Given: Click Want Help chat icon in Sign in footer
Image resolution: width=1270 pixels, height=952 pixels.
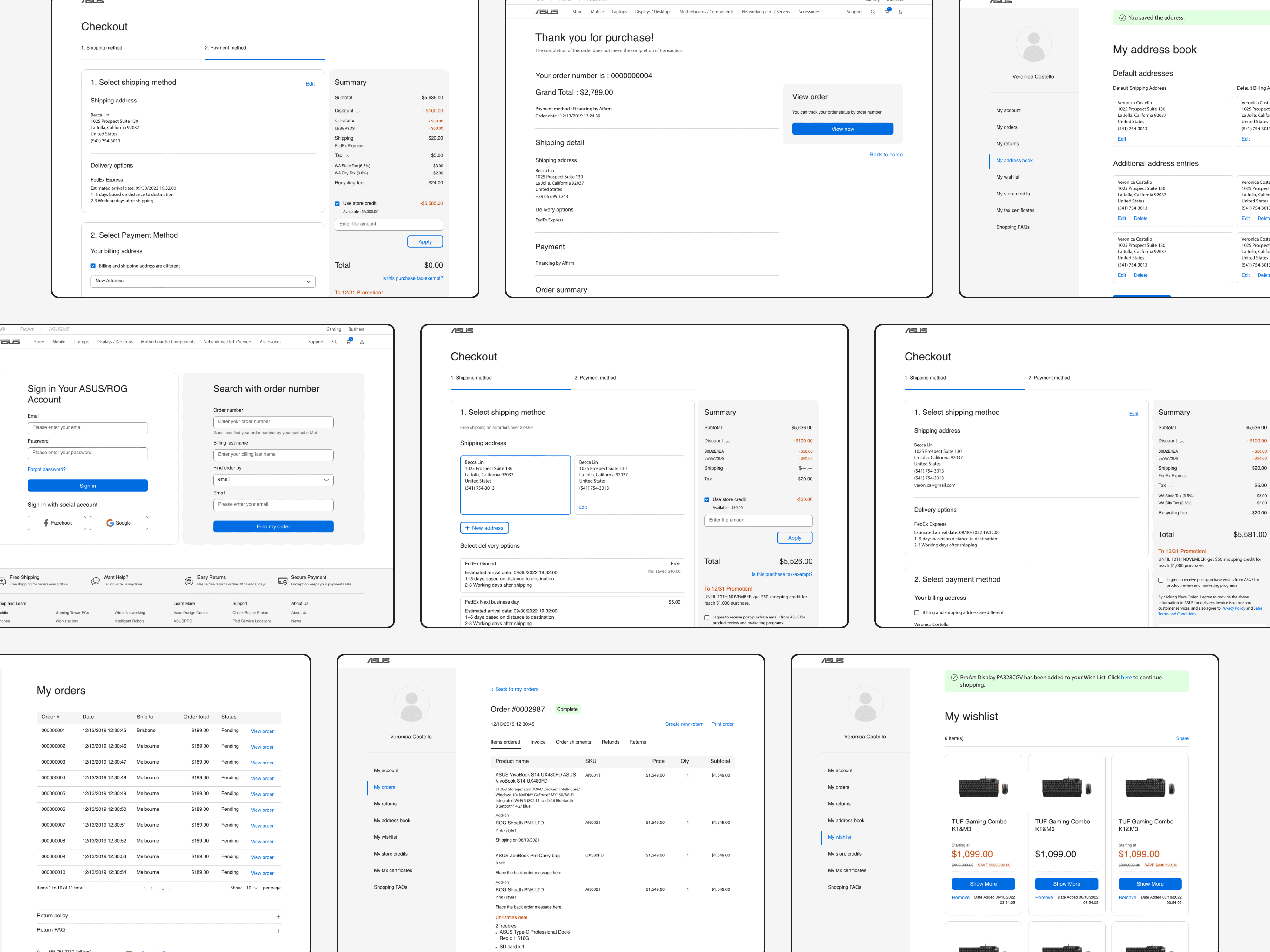Looking at the screenshot, I should coord(95,581).
